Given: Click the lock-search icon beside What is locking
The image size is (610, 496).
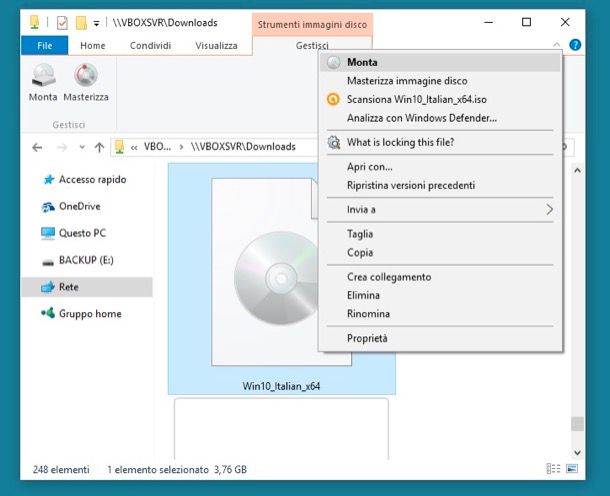Looking at the screenshot, I should tap(333, 142).
